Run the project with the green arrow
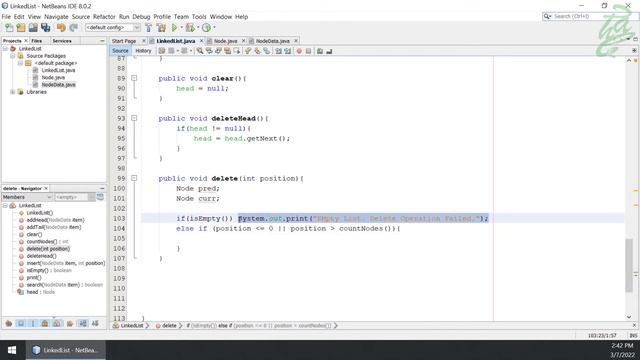Image resolution: width=640 pixels, height=360 pixels. tap(174, 27)
